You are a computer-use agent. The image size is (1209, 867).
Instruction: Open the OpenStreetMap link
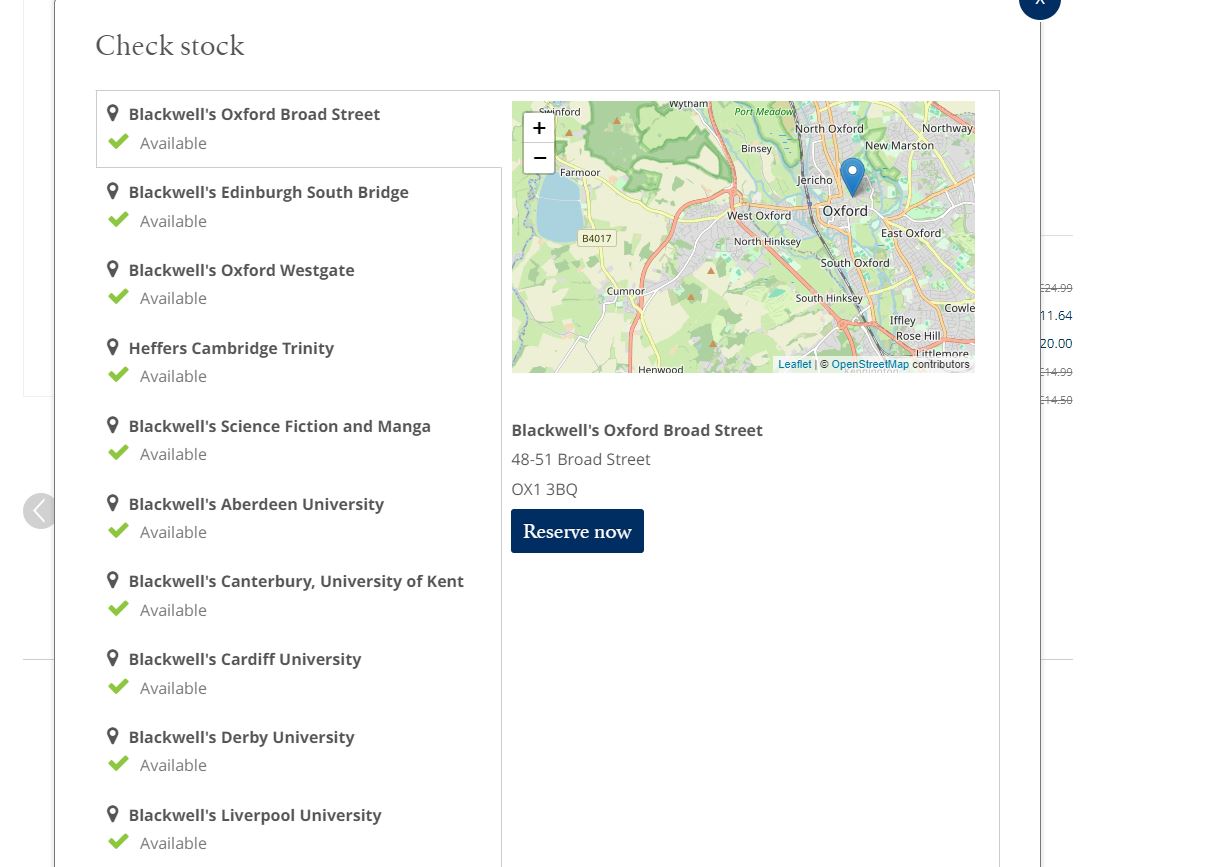(x=870, y=364)
